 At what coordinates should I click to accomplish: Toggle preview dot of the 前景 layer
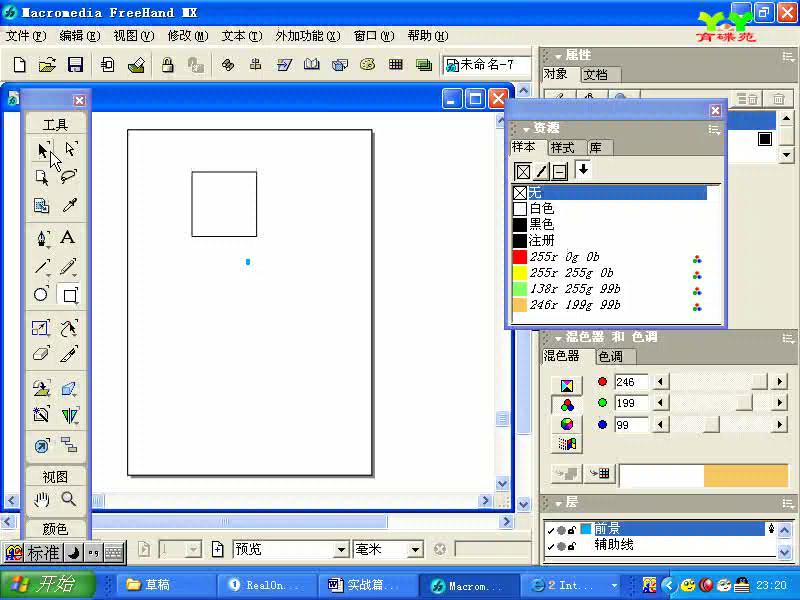point(561,530)
